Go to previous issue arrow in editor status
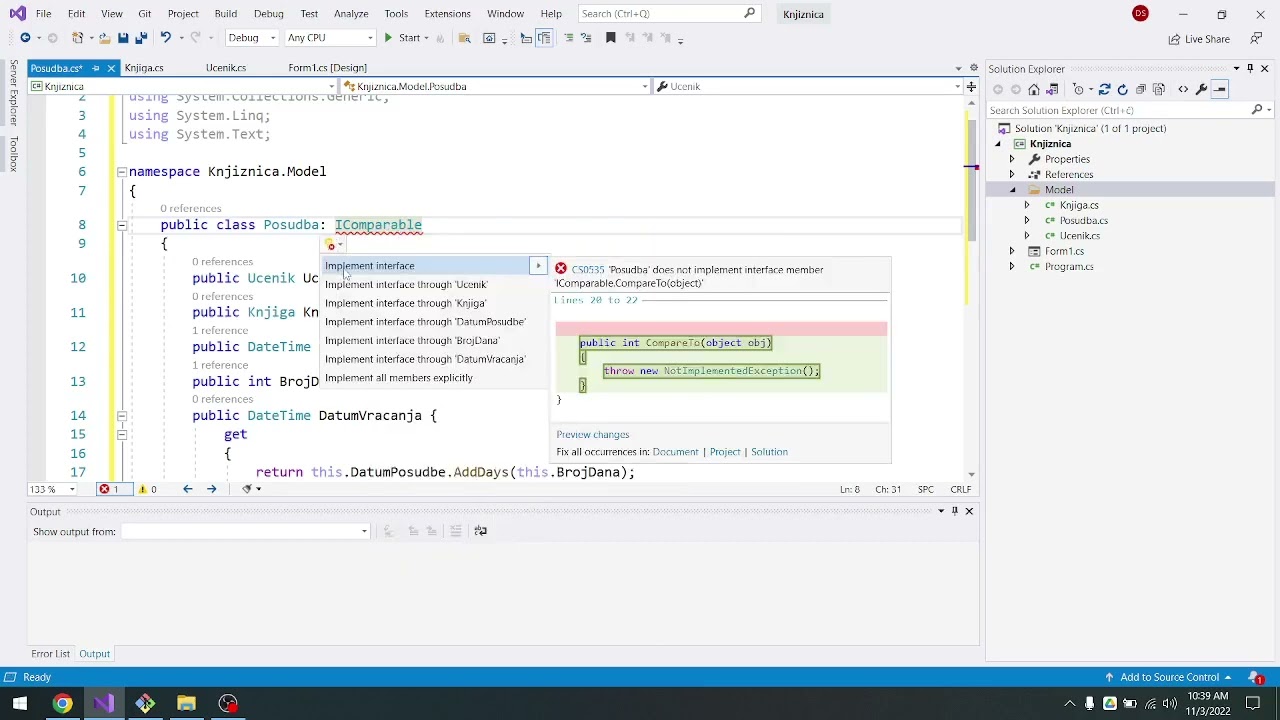Image resolution: width=1280 pixels, height=720 pixels. tap(187, 489)
